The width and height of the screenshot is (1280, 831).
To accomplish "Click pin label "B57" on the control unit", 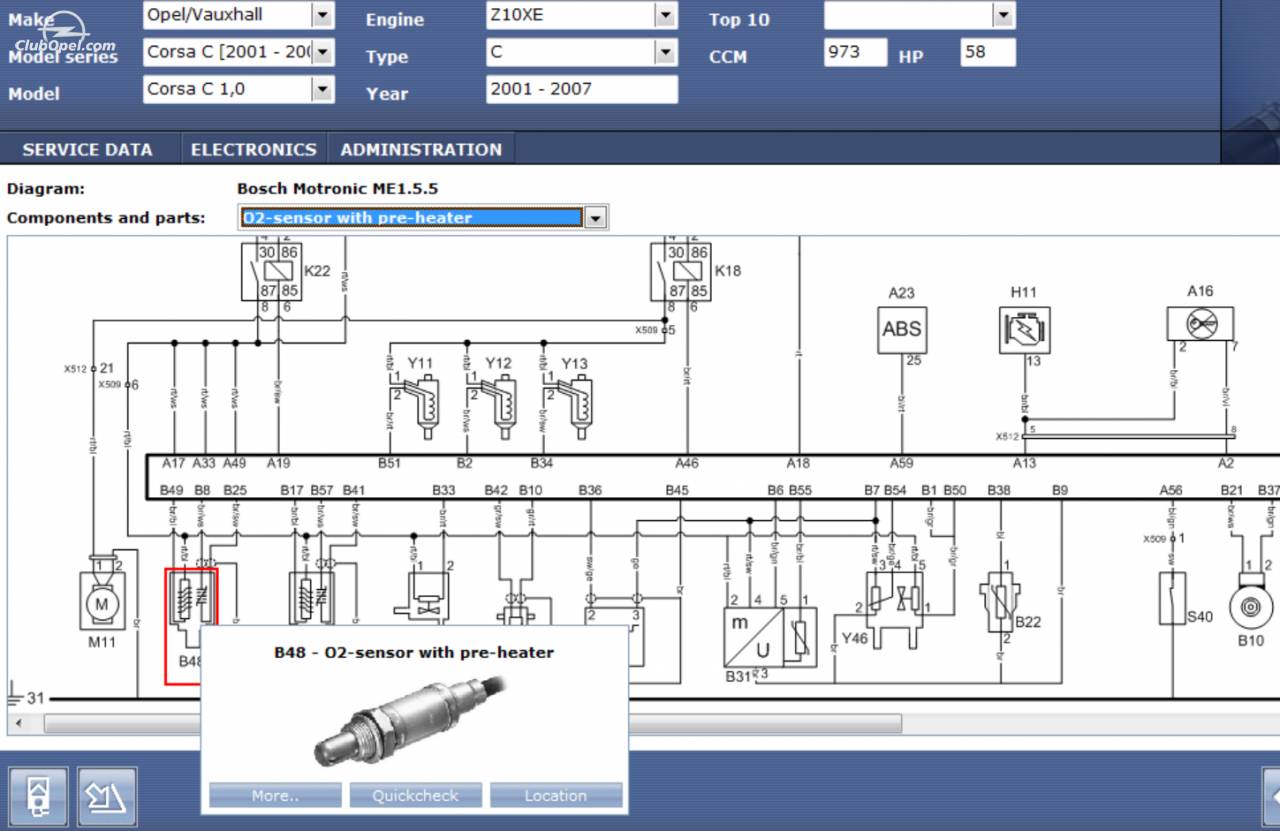I will coord(322,490).
